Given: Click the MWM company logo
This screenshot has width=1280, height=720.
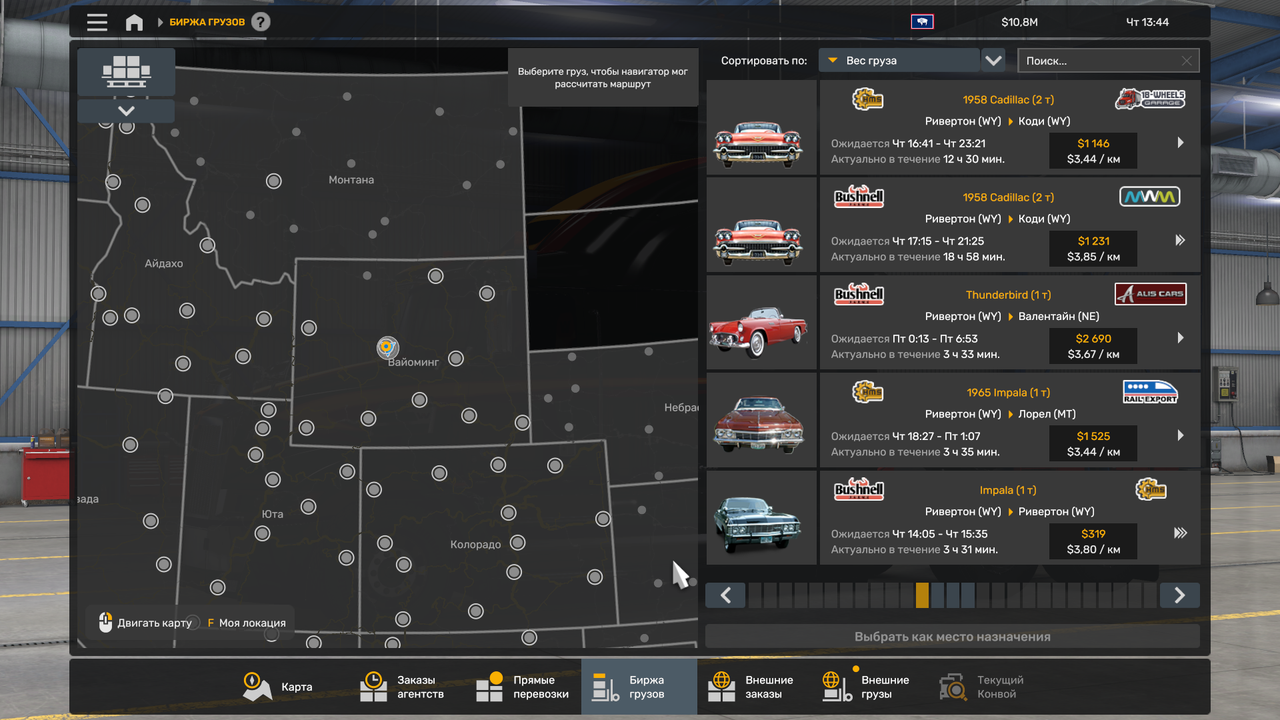Looking at the screenshot, I should (1150, 197).
